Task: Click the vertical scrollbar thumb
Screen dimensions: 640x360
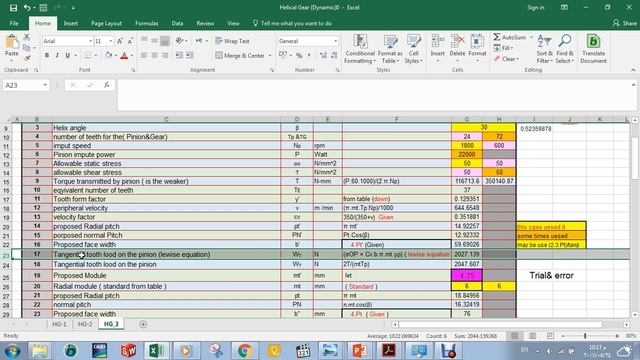Action: pos(635,157)
